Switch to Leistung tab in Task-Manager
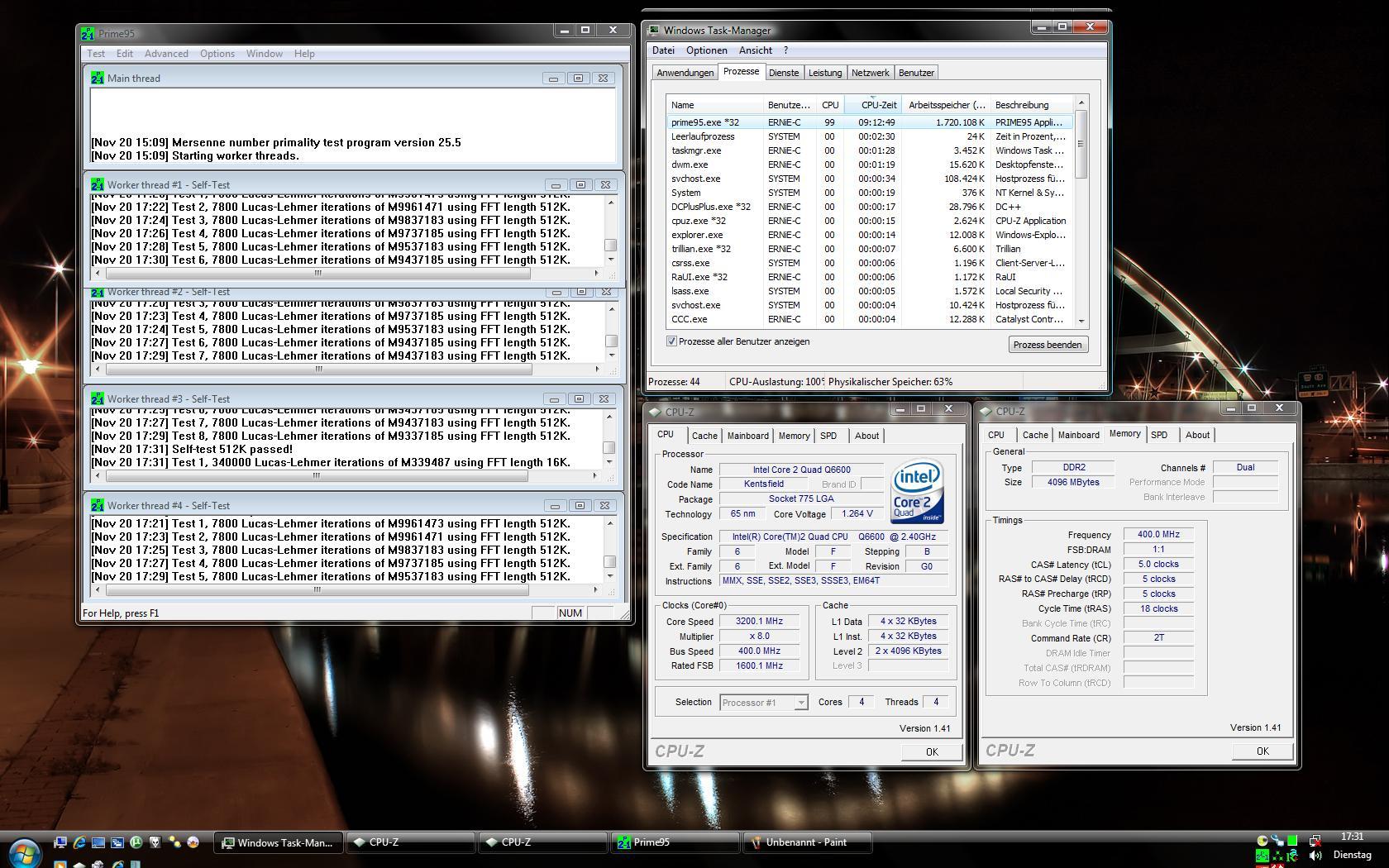Image resolution: width=1389 pixels, height=868 pixels. coord(825,73)
